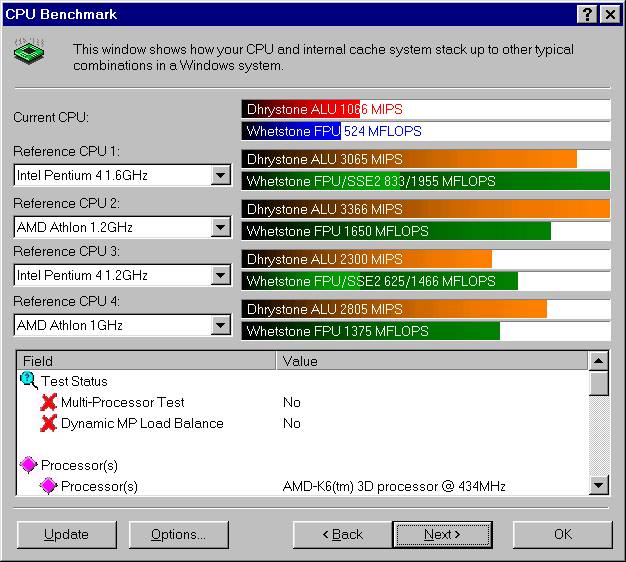The image size is (626, 562).
Task: Click pink diamond icon of Processor(s) group
Action: point(29,465)
